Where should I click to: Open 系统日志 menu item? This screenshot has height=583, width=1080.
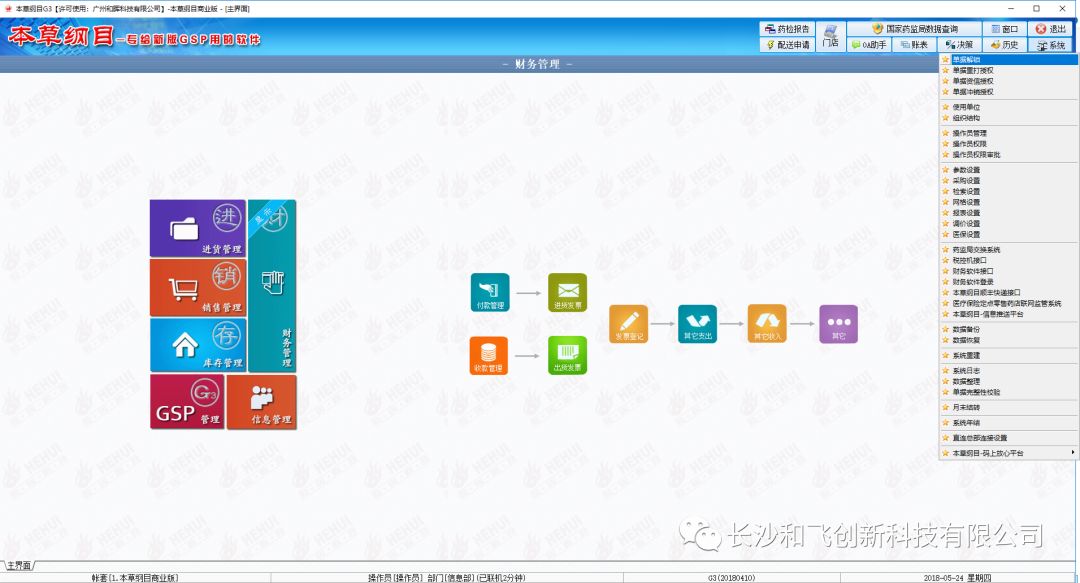[x=1008, y=371]
